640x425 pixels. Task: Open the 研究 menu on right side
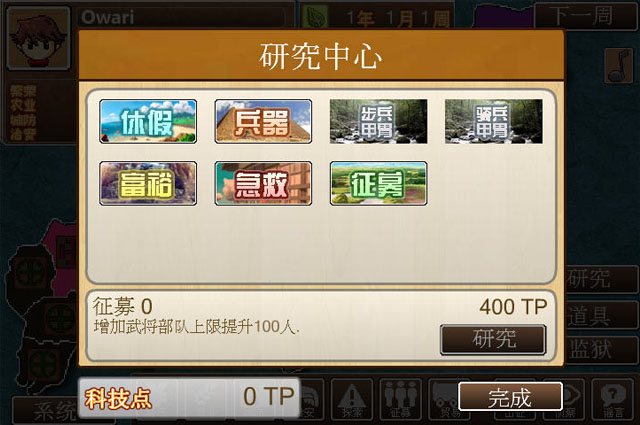point(601,279)
